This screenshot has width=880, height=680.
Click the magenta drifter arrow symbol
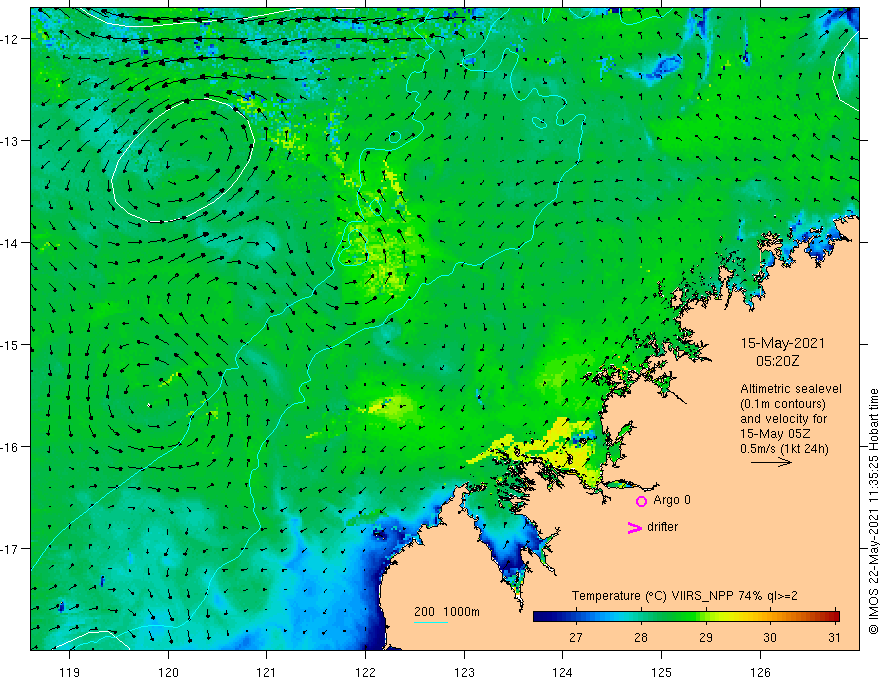[x=634, y=527]
